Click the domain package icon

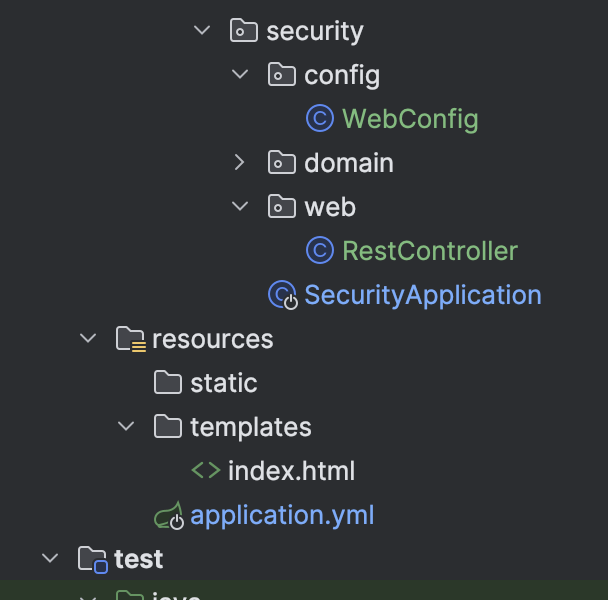281,163
